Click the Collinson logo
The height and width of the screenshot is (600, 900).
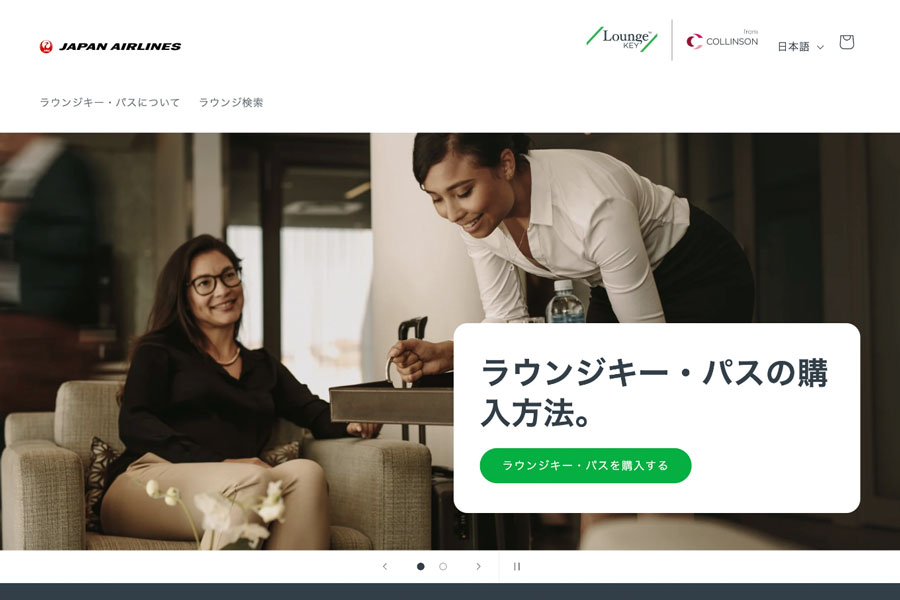click(x=722, y=40)
